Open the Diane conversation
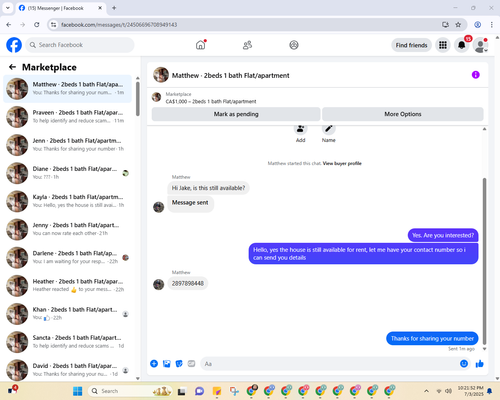500x400 pixels. [x=67, y=173]
